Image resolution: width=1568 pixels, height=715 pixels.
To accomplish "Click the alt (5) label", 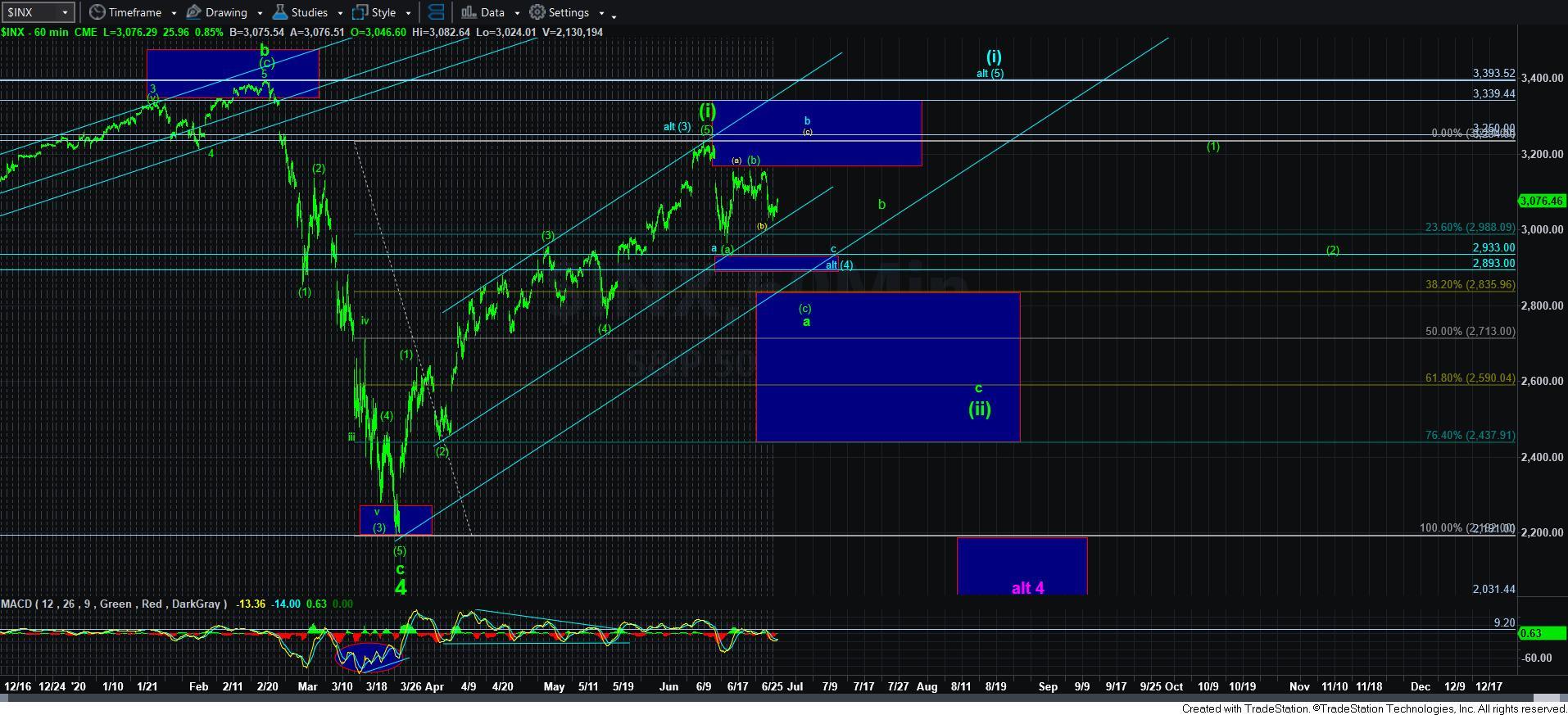I will click(x=990, y=73).
